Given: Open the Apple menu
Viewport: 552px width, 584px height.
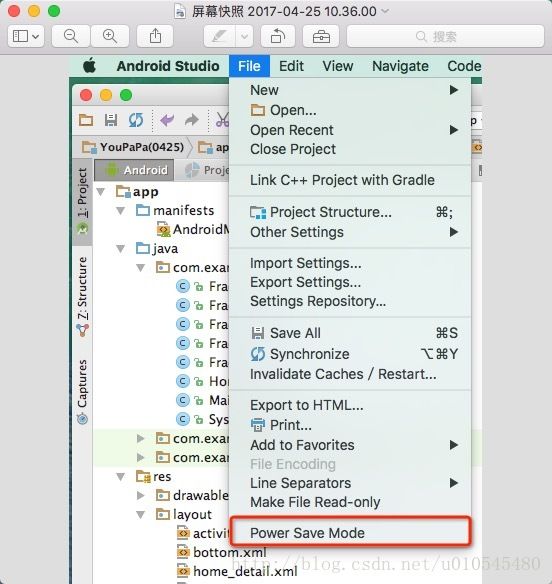Looking at the screenshot, I should click(89, 66).
